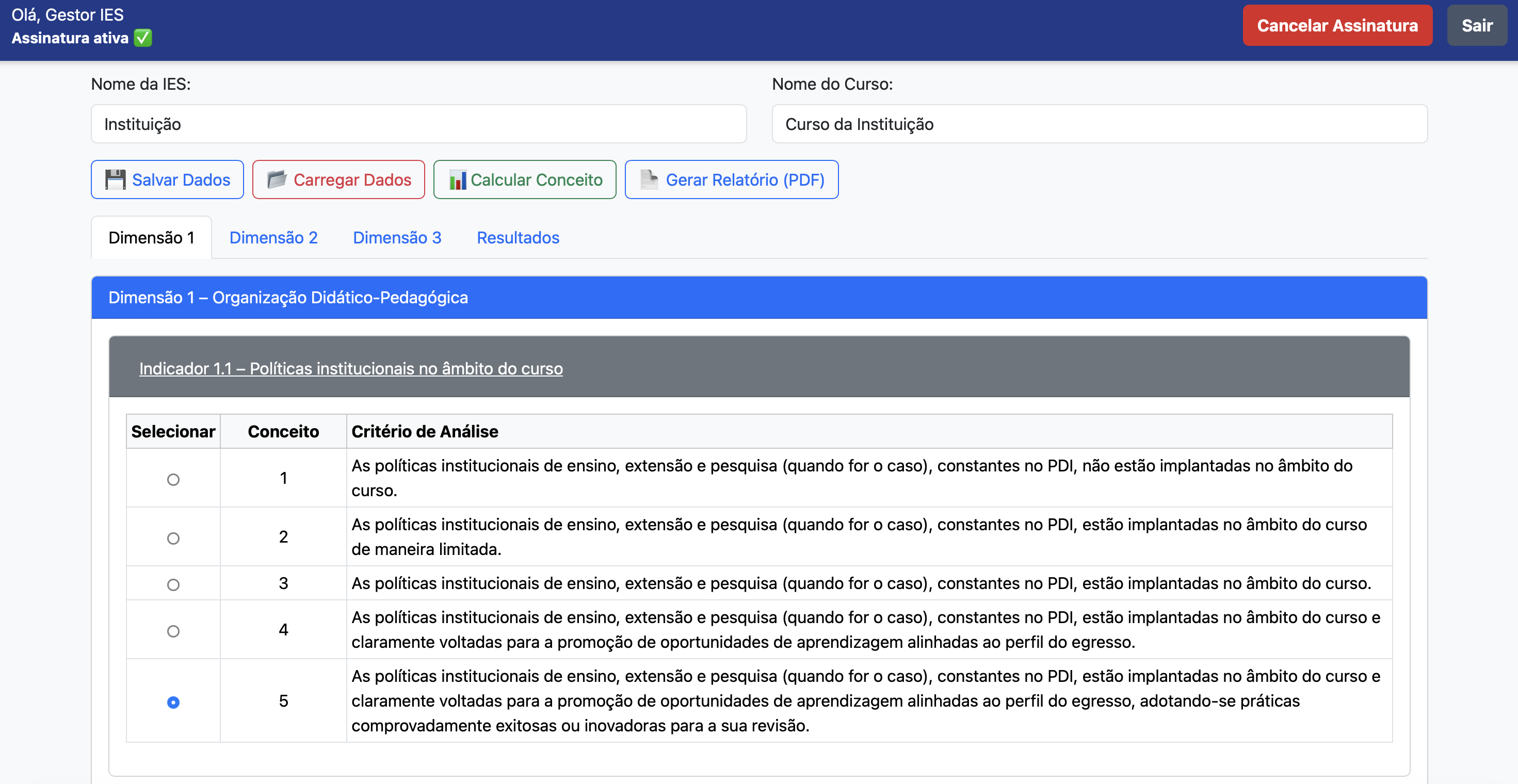Focus the Nome do Curso text field
Screen dimensions: 1518x784
1099,124
